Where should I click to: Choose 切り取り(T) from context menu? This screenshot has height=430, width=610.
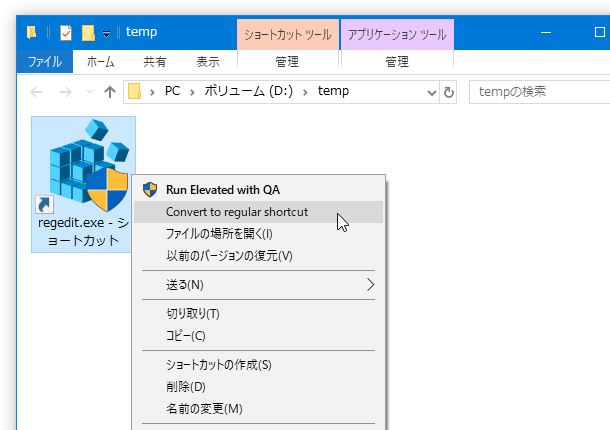point(258,314)
